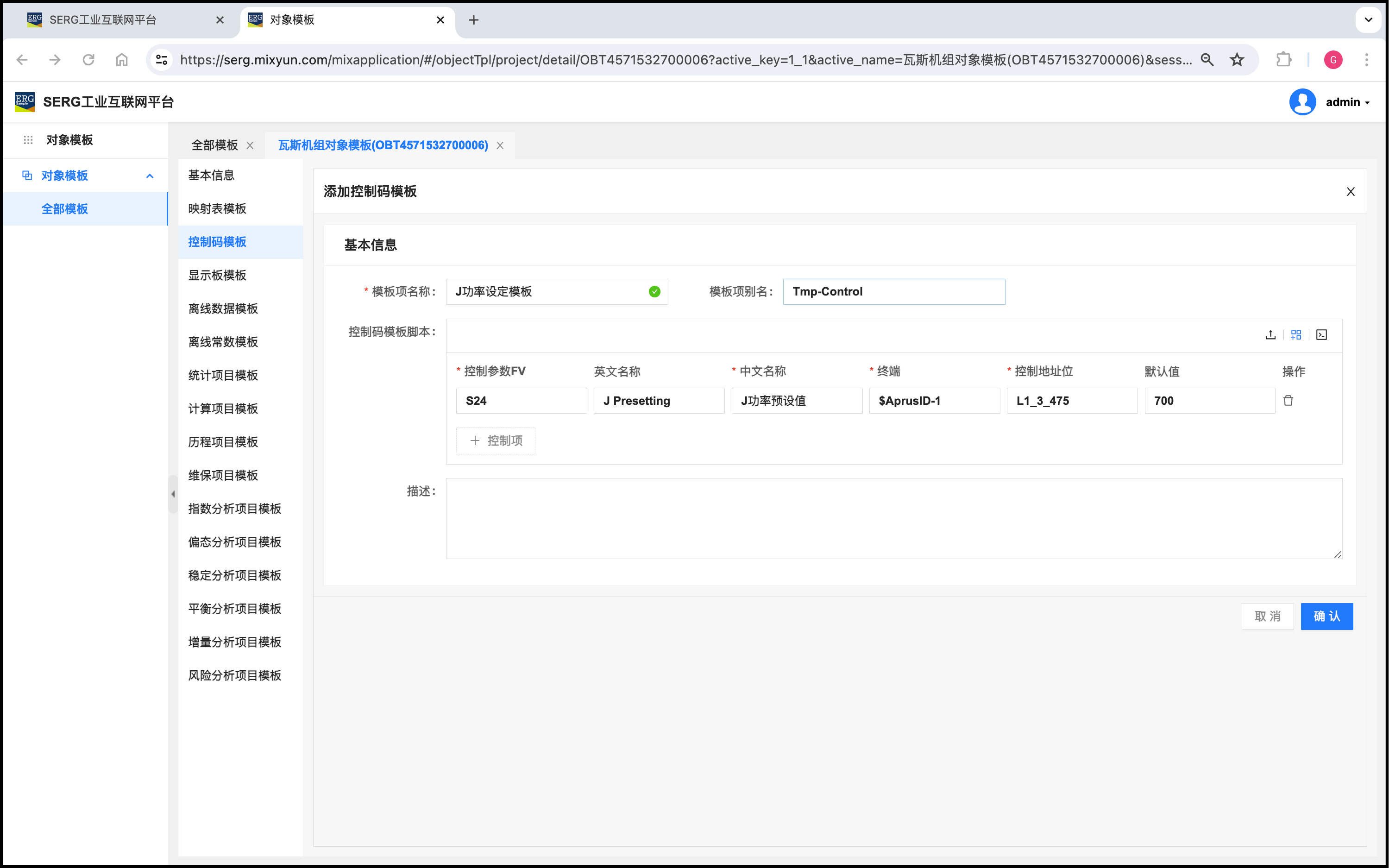Reload the page in the browser

coord(88,60)
